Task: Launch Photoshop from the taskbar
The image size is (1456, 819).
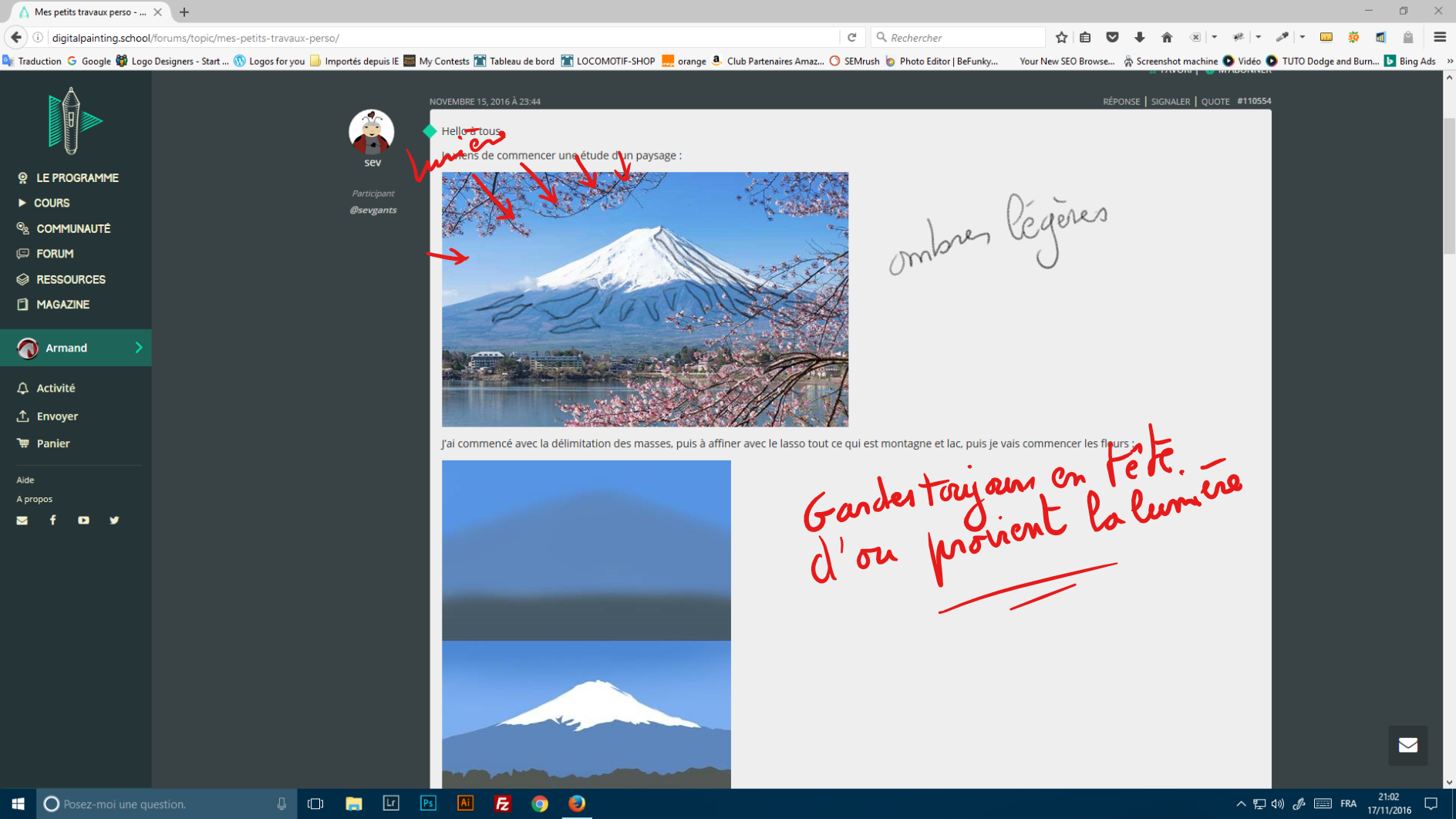Action: coord(428,804)
